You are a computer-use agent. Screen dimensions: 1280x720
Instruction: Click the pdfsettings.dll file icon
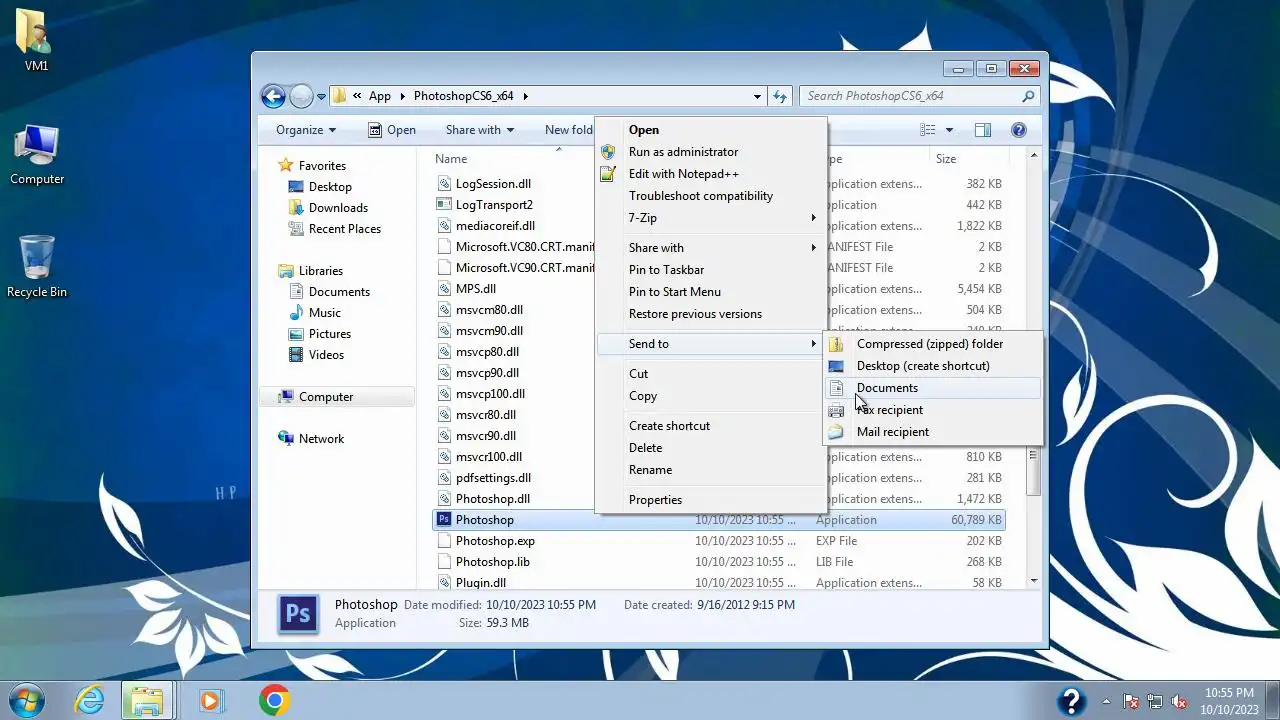pyautogui.click(x=445, y=478)
